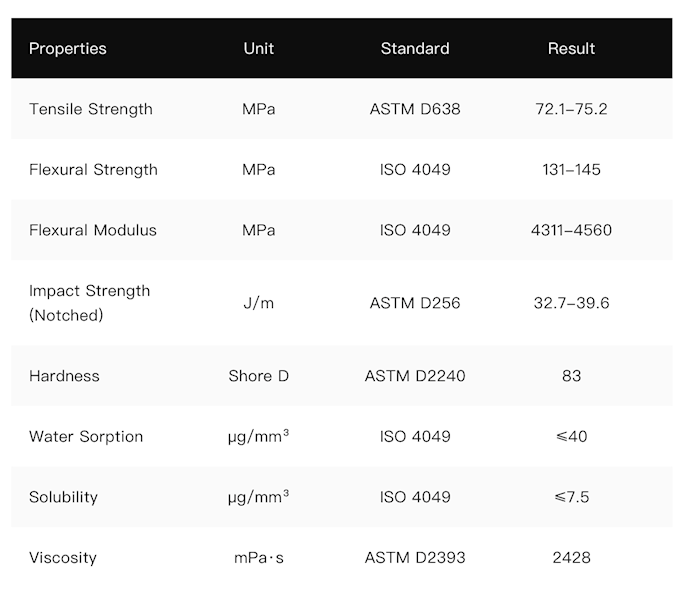Click the Flexural Strength property cell
The image size is (686, 600).
click(93, 170)
